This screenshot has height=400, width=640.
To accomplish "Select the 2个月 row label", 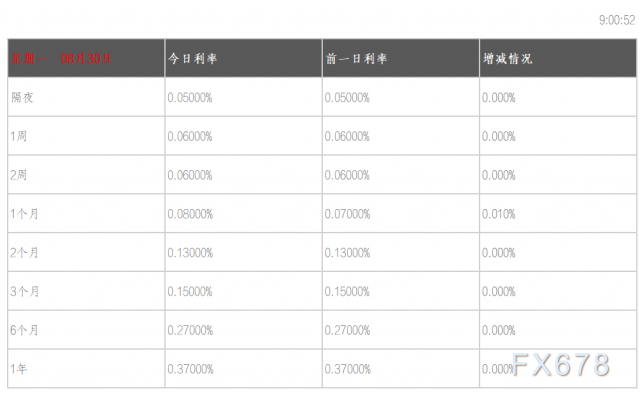I will [x=24, y=253].
